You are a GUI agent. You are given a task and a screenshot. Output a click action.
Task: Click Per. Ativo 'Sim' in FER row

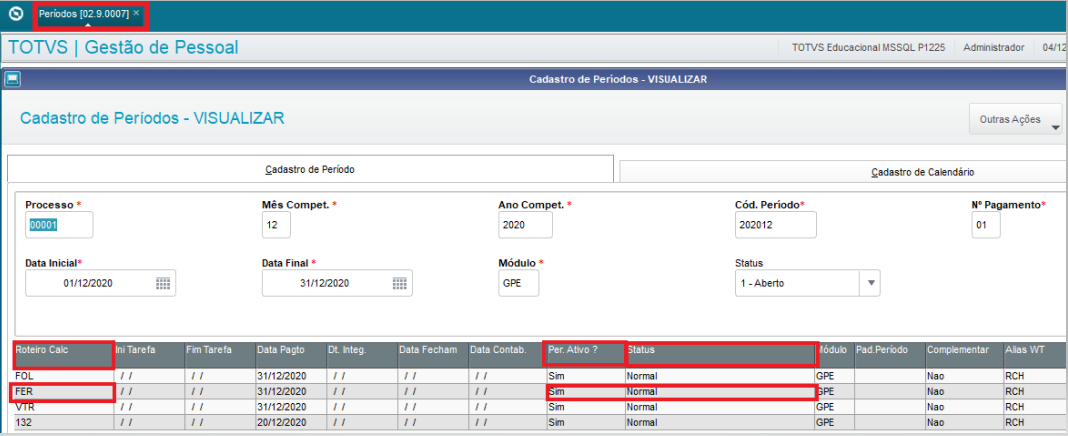tap(584, 392)
